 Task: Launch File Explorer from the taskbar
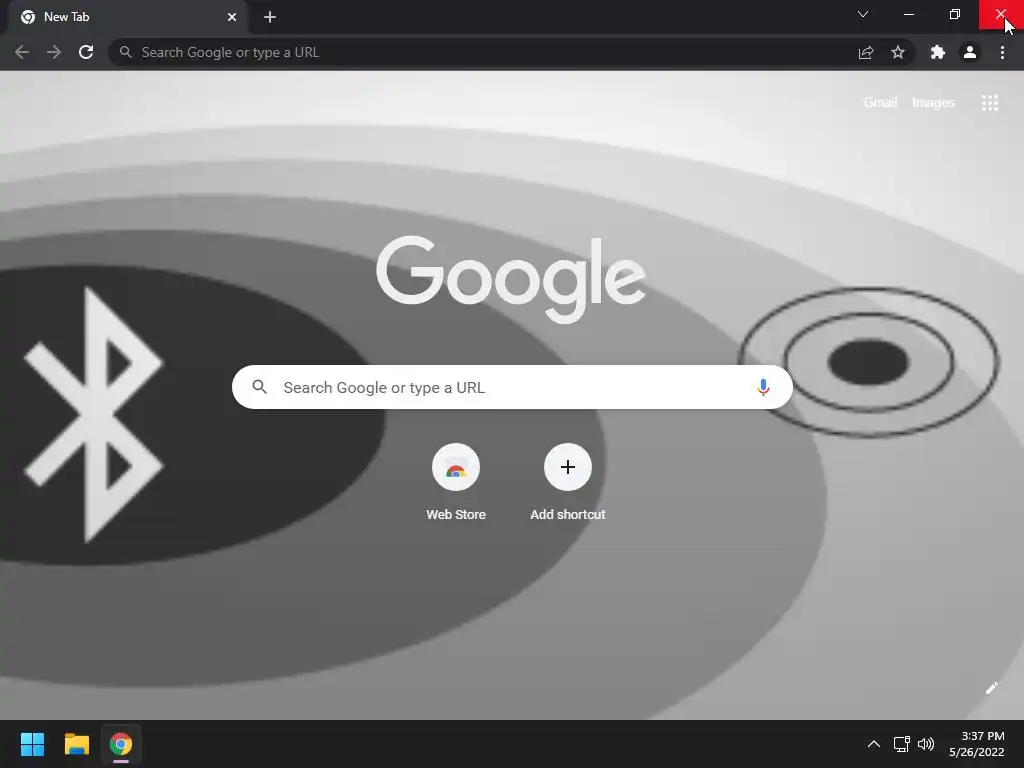[x=76, y=744]
